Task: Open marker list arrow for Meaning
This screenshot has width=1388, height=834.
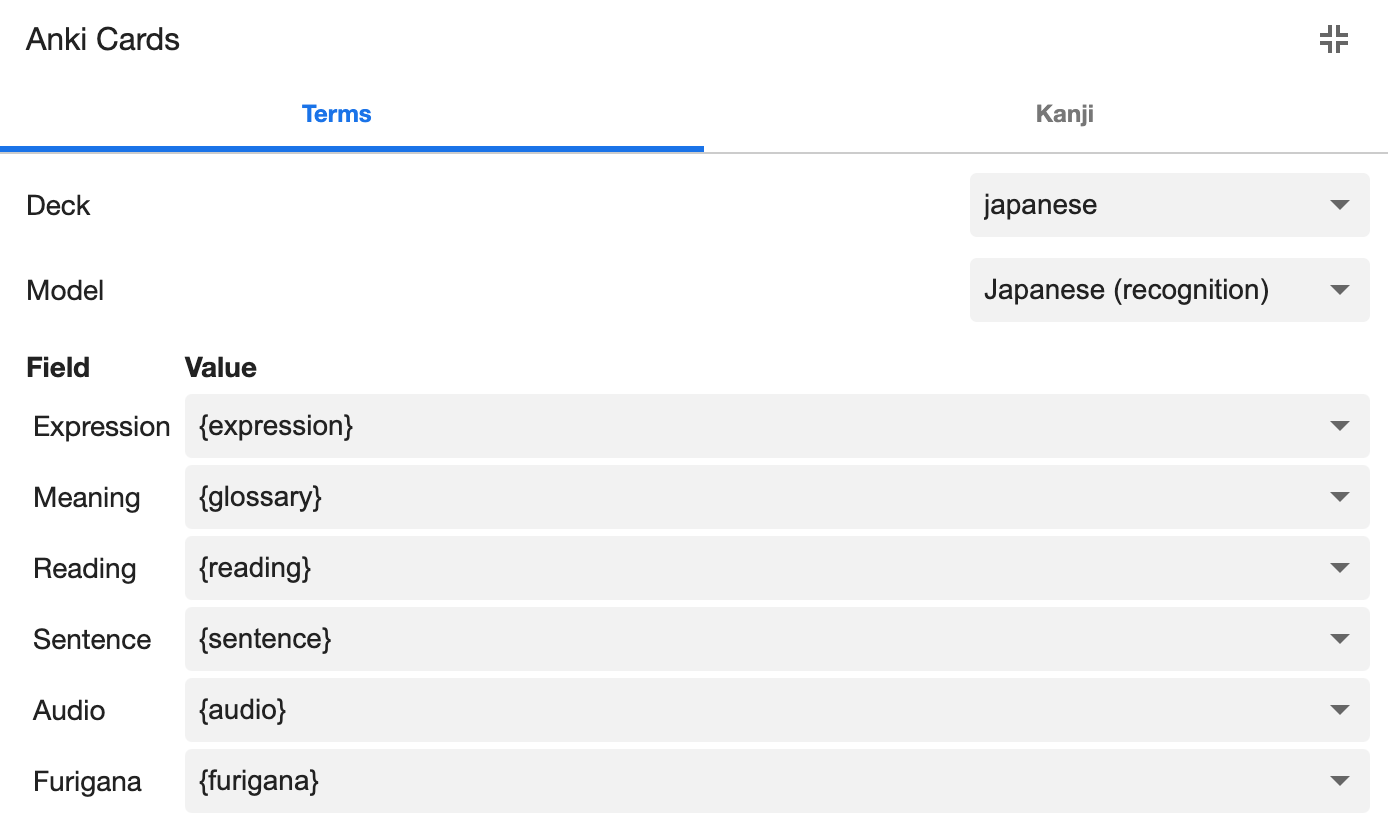Action: [1340, 497]
